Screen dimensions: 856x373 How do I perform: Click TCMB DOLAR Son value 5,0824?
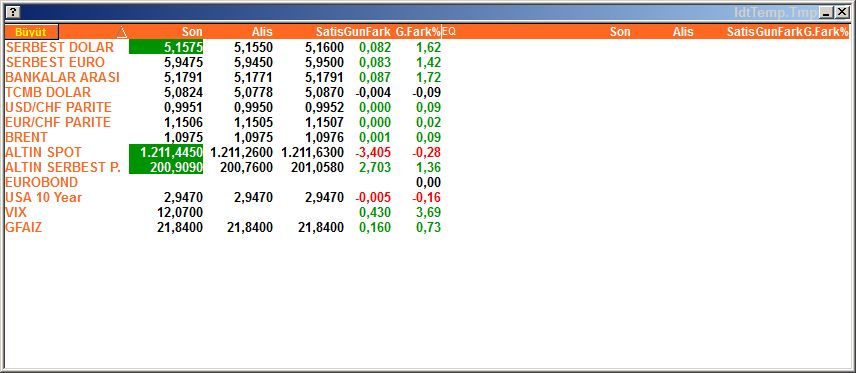click(183, 92)
